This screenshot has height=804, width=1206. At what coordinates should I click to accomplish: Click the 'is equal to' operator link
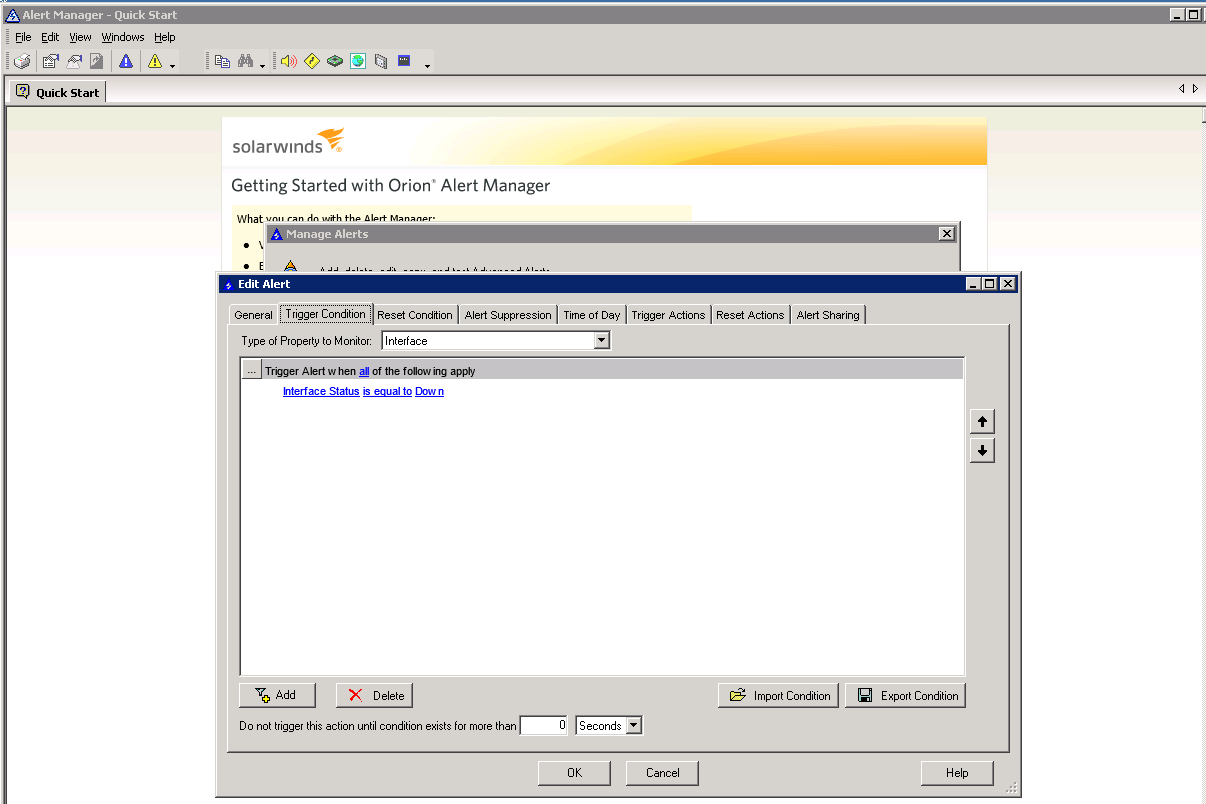(387, 391)
